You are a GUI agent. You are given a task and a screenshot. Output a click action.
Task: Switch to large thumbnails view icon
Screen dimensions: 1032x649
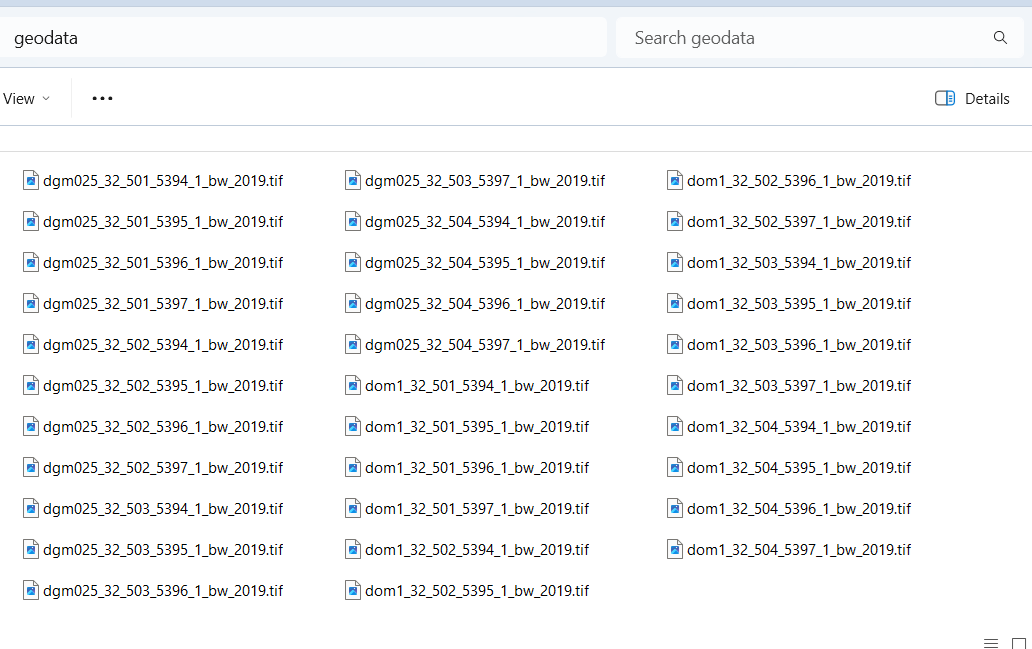pos(1019,643)
